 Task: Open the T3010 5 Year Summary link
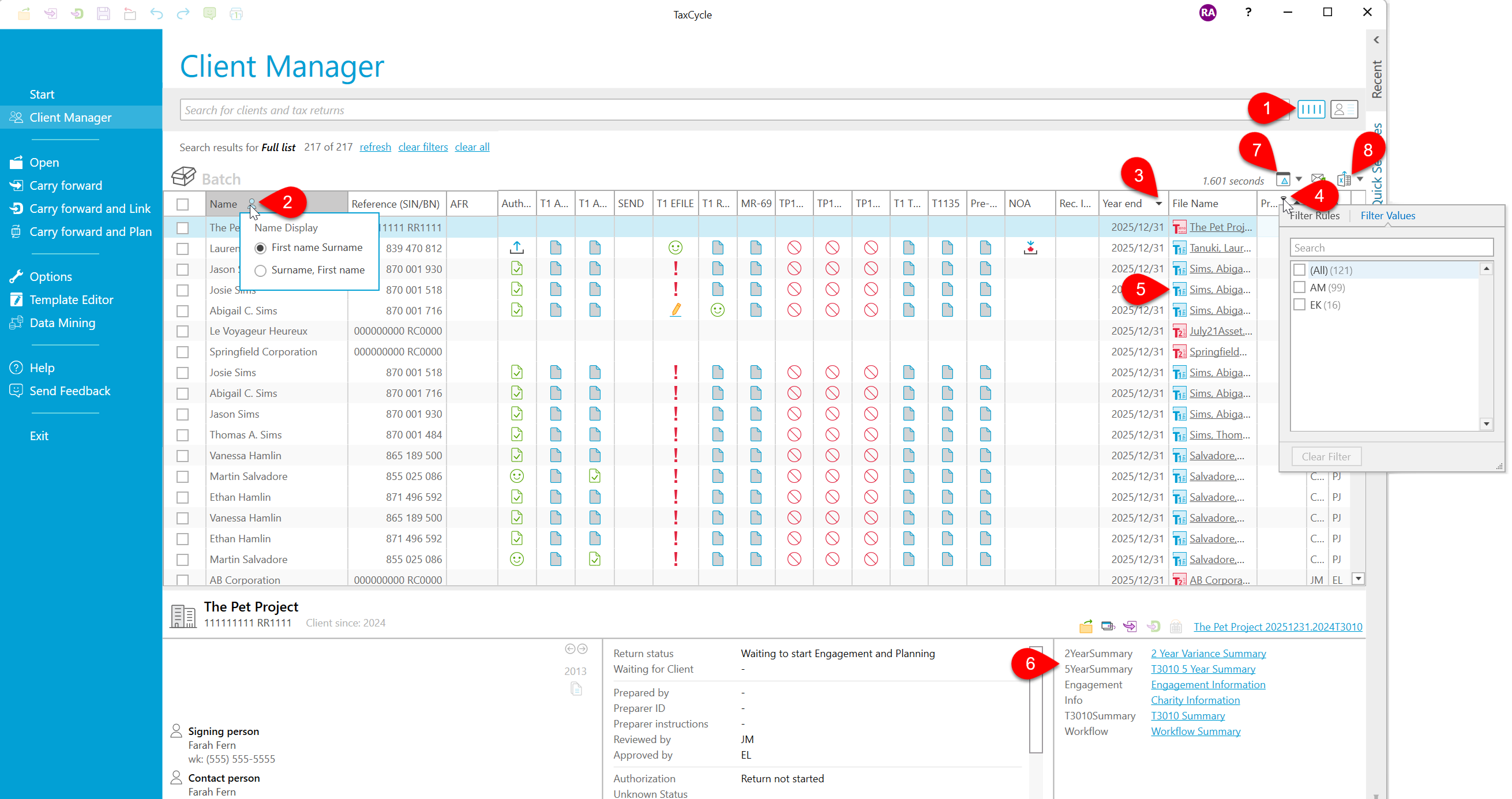coord(1203,669)
